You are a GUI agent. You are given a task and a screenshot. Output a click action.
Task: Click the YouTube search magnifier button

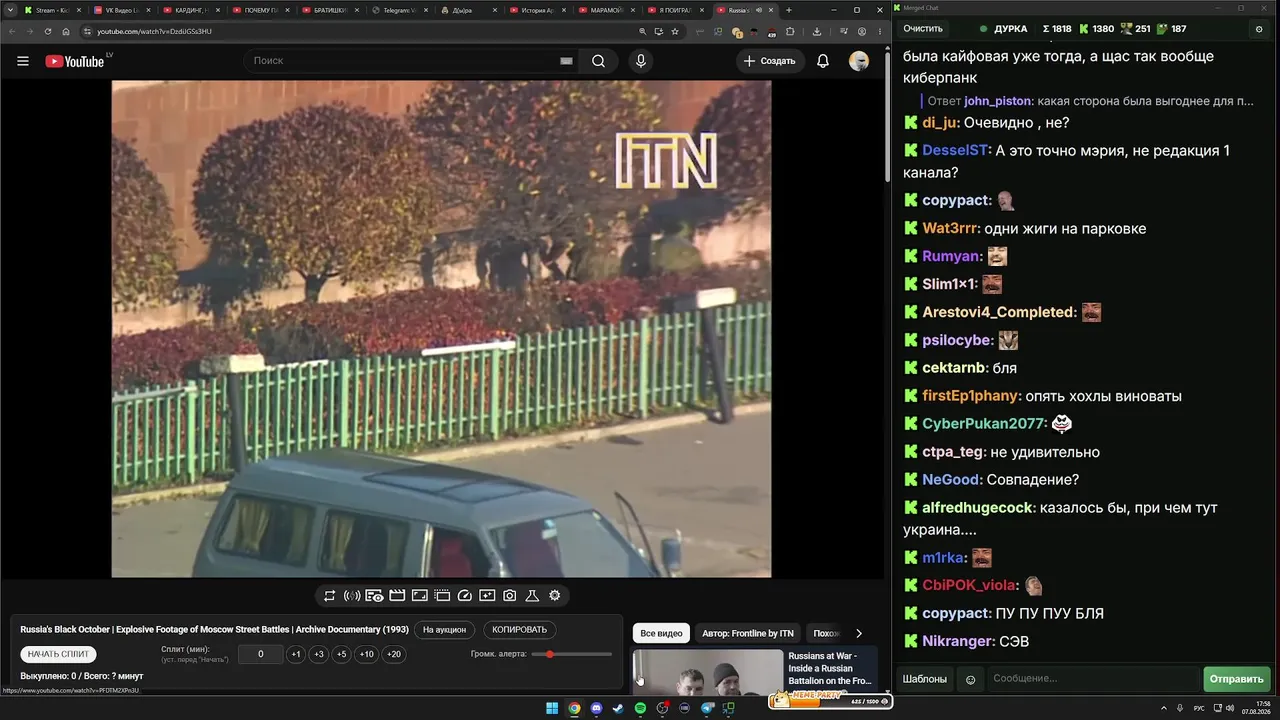point(598,61)
